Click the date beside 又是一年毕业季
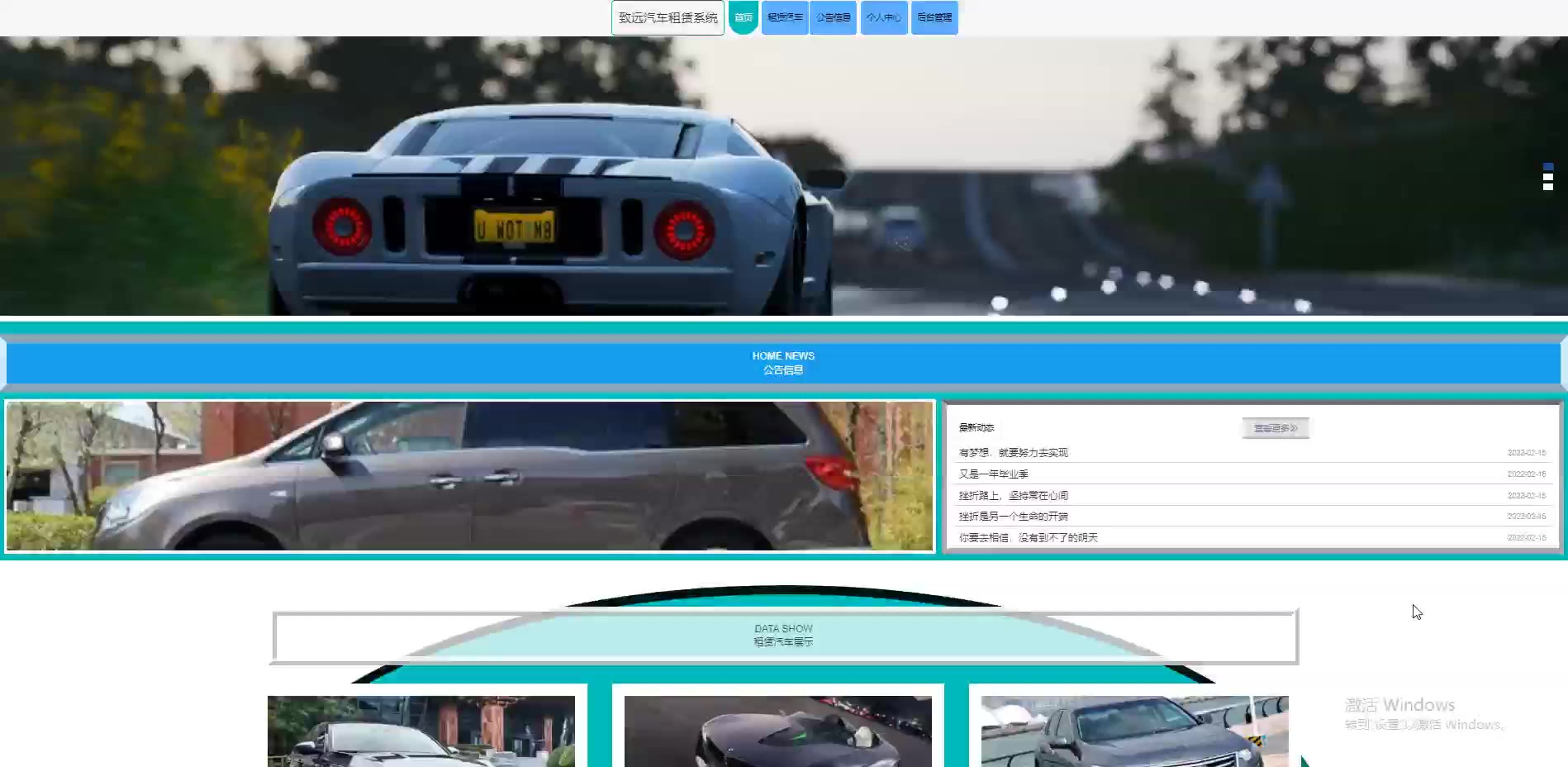The image size is (1568, 767). (1527, 474)
